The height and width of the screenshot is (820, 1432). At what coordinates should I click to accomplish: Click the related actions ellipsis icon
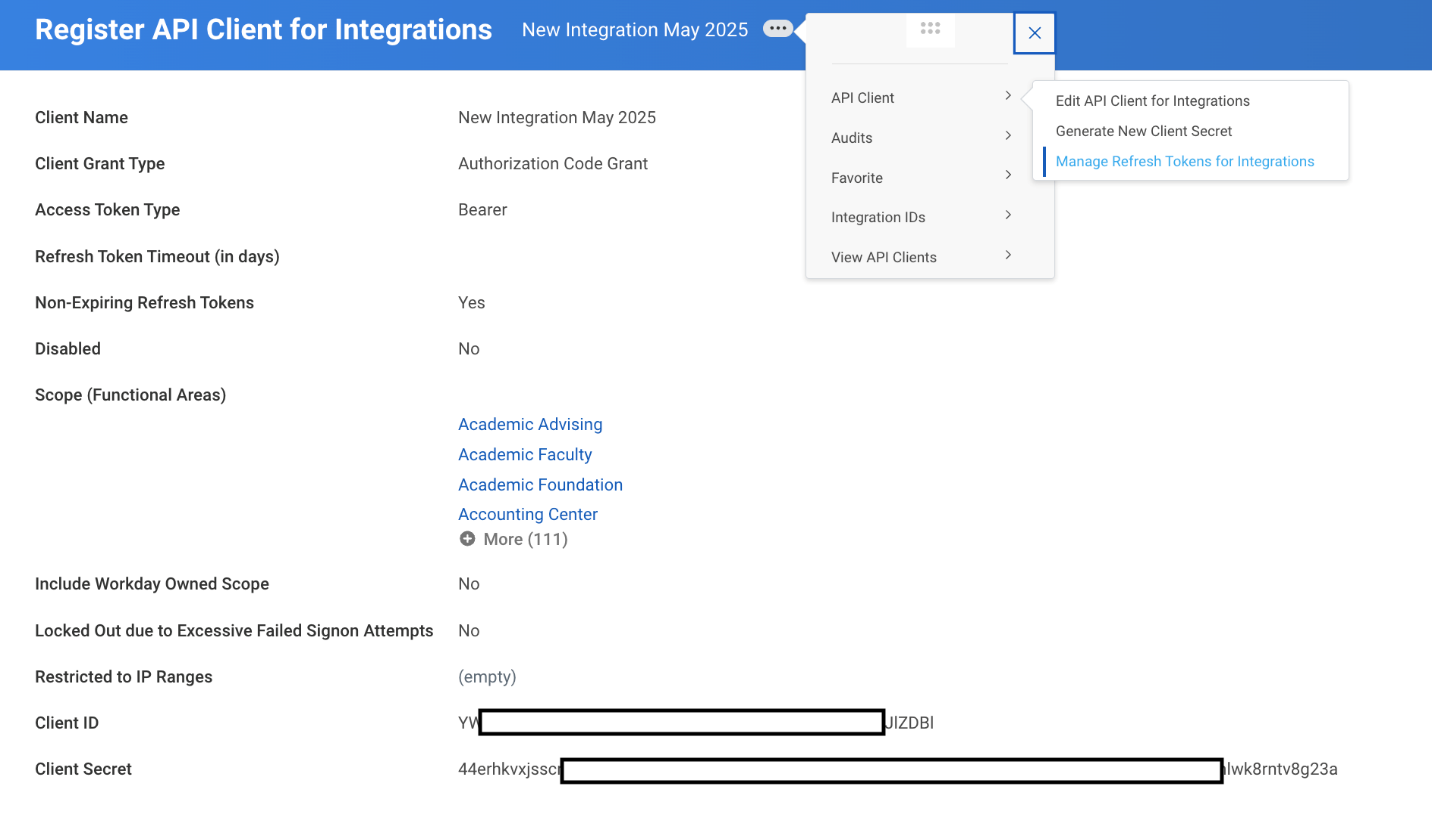coord(778,29)
